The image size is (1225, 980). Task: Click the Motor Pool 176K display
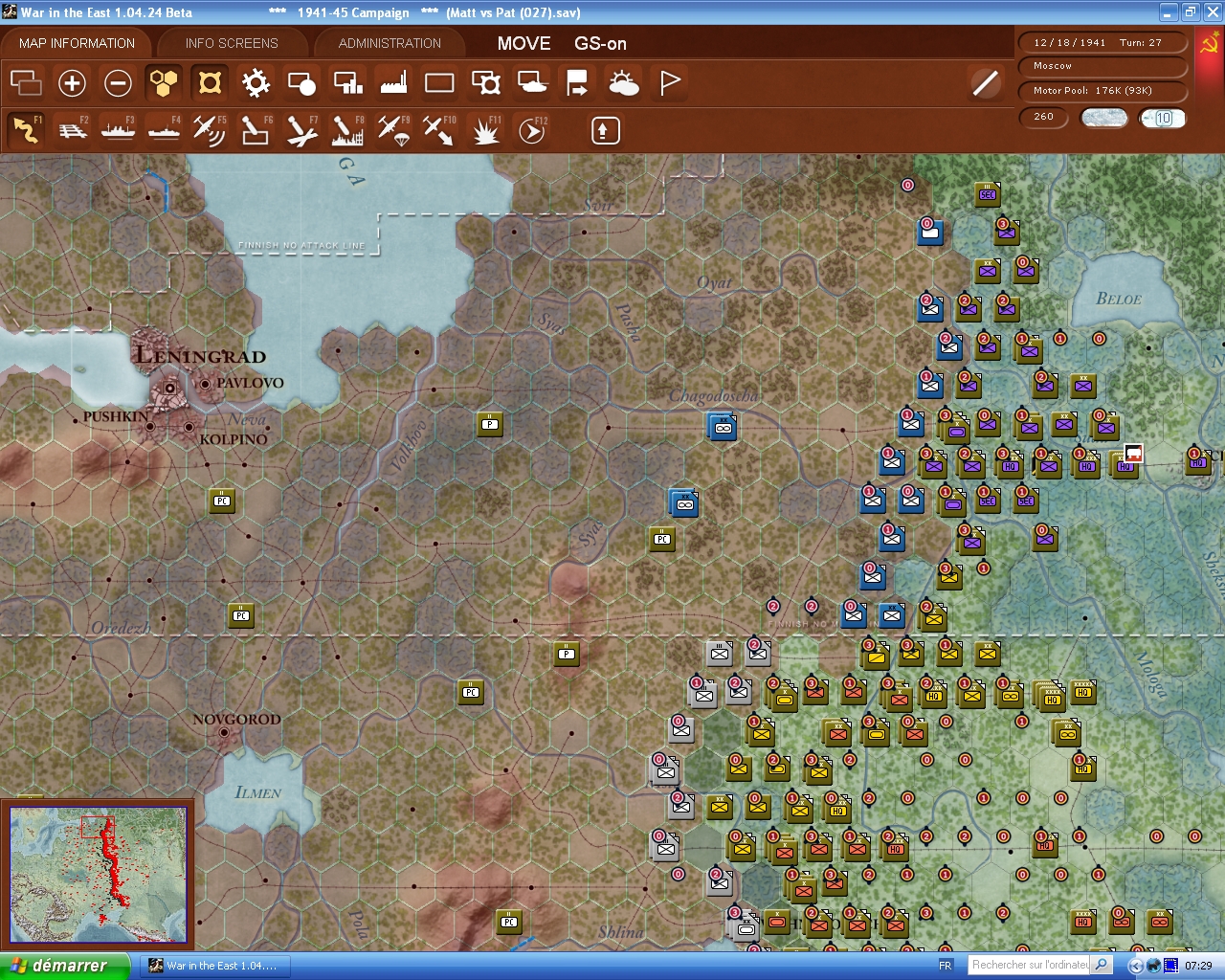point(1102,91)
